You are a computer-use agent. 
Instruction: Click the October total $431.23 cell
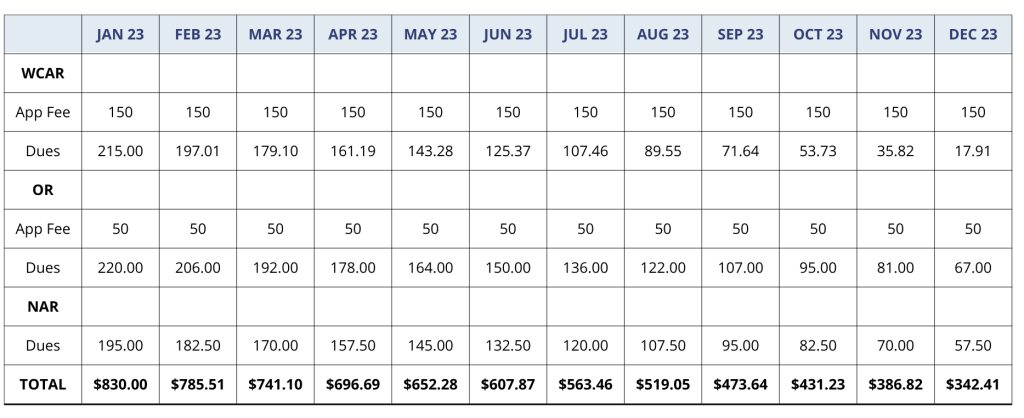point(818,384)
